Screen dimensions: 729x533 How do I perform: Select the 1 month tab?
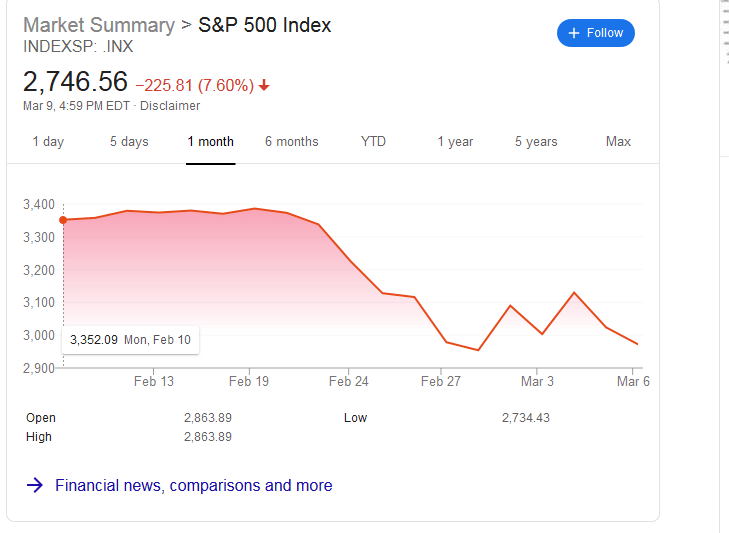tap(210, 142)
